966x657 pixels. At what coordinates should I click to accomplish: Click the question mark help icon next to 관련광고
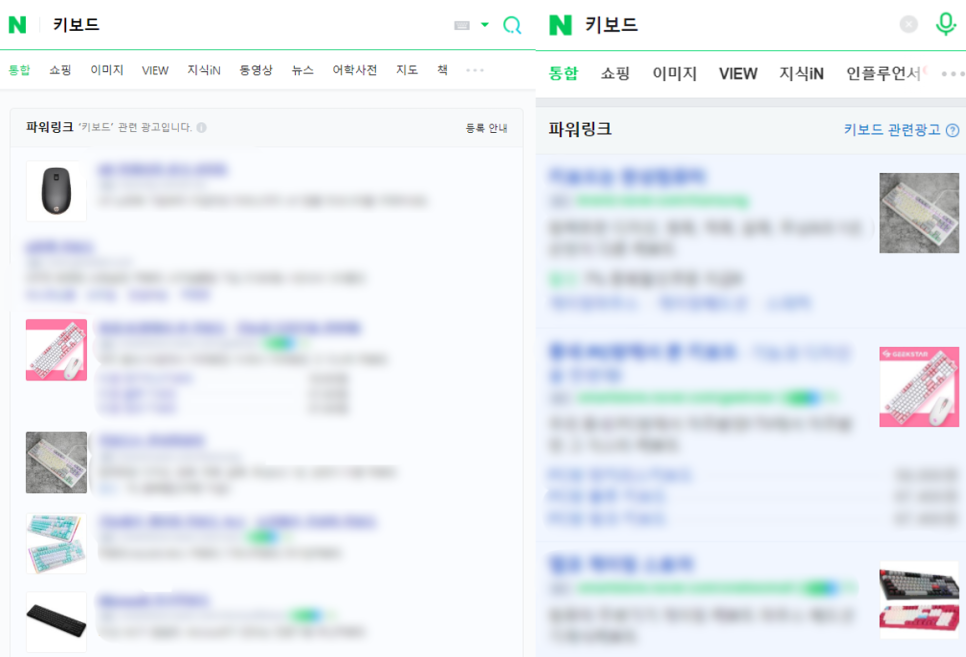click(x=952, y=130)
